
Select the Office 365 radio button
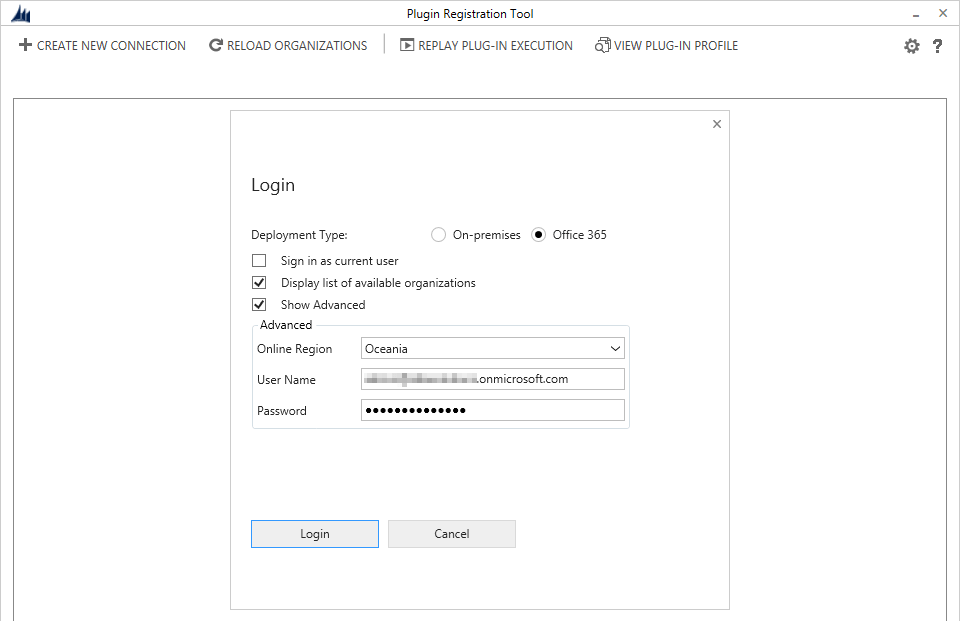(x=539, y=235)
